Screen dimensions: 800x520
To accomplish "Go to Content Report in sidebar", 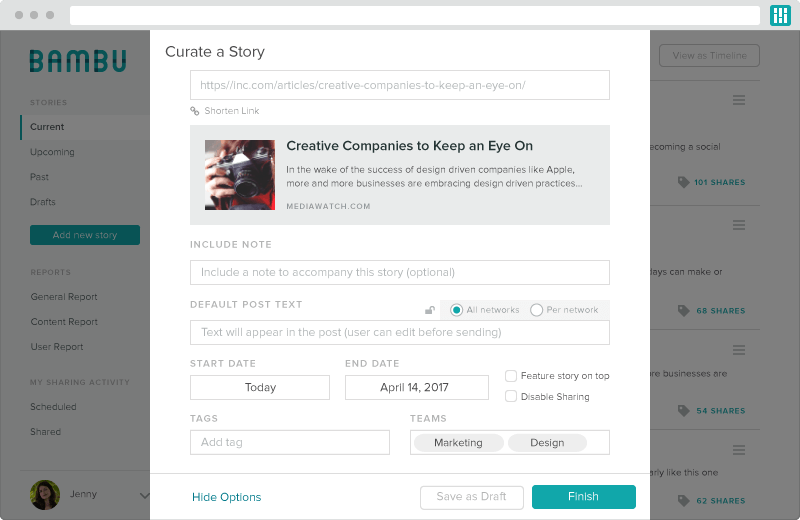I will 64,322.
